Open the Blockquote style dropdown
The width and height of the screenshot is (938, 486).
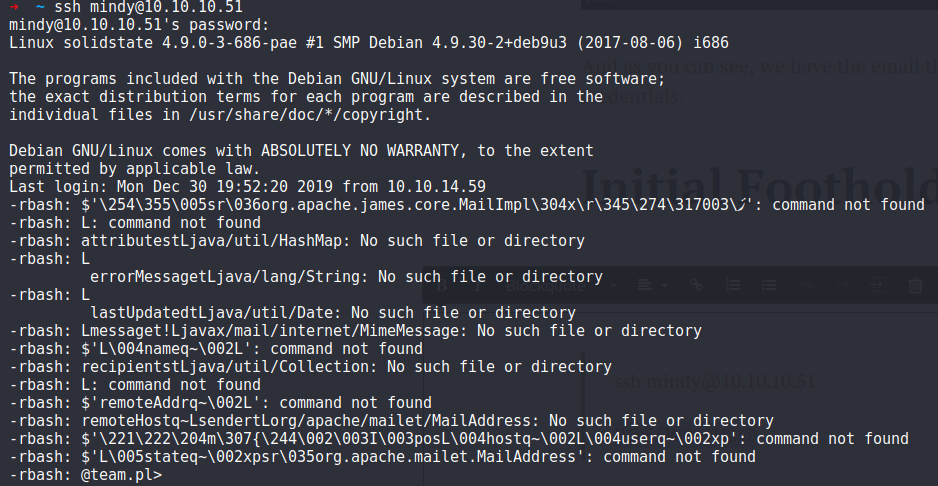click(560, 285)
